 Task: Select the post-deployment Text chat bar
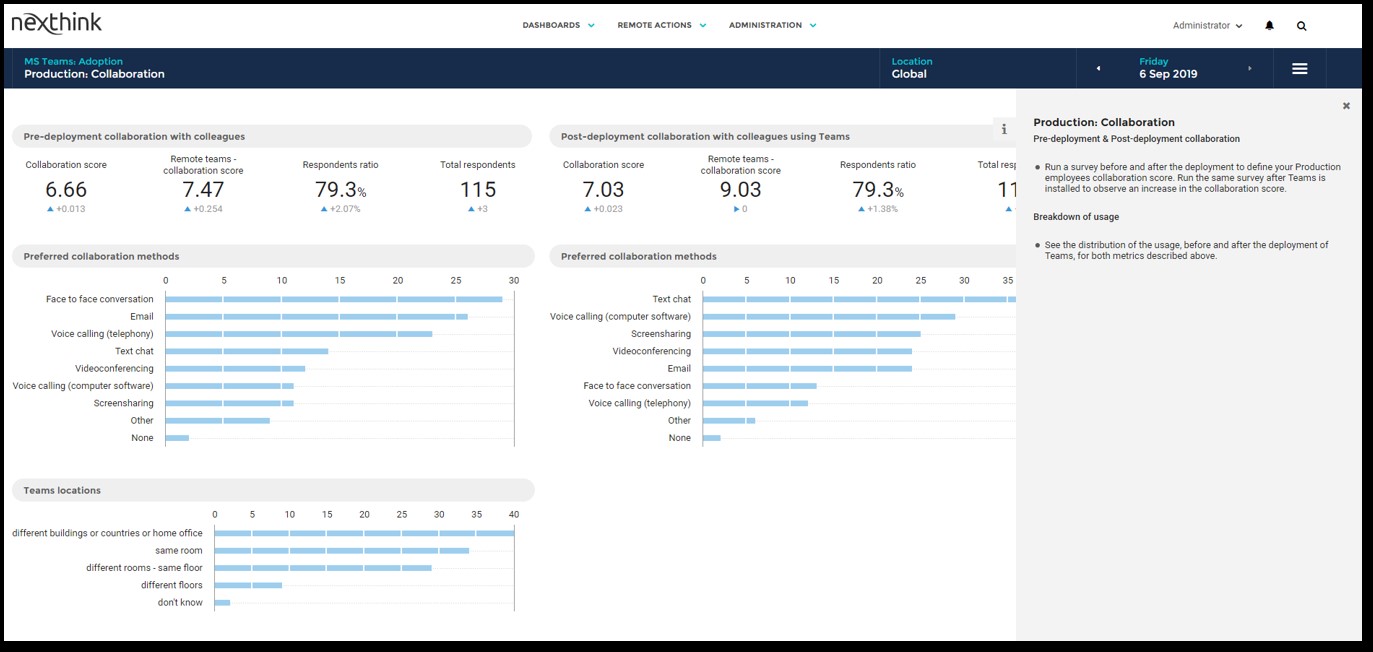[858, 299]
